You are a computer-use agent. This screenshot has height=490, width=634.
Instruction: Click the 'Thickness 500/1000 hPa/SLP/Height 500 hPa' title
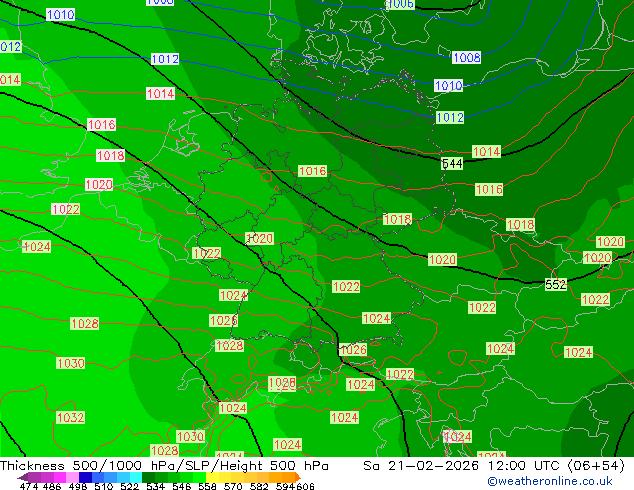(164, 466)
